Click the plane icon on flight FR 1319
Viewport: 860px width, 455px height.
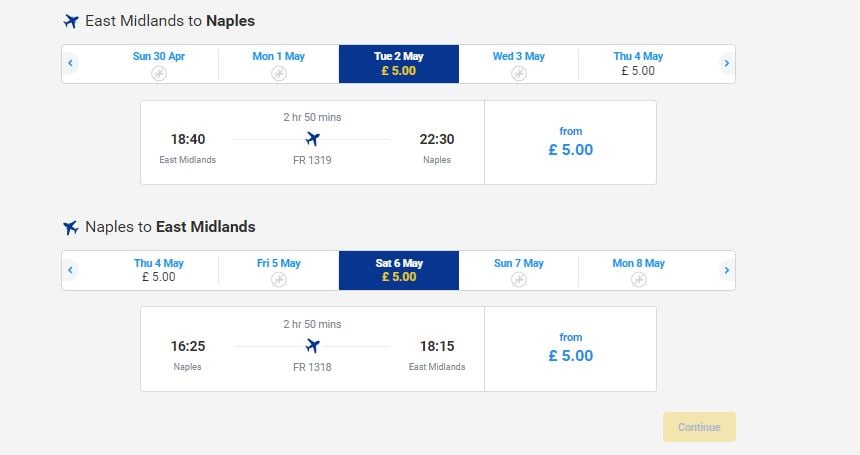313,139
